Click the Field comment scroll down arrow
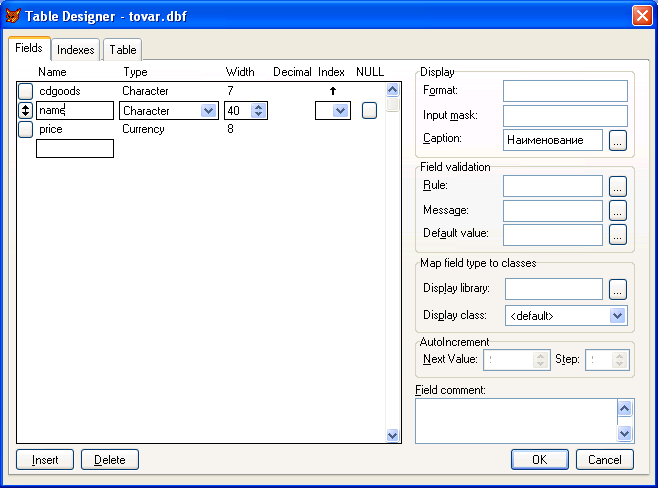 coord(624,433)
